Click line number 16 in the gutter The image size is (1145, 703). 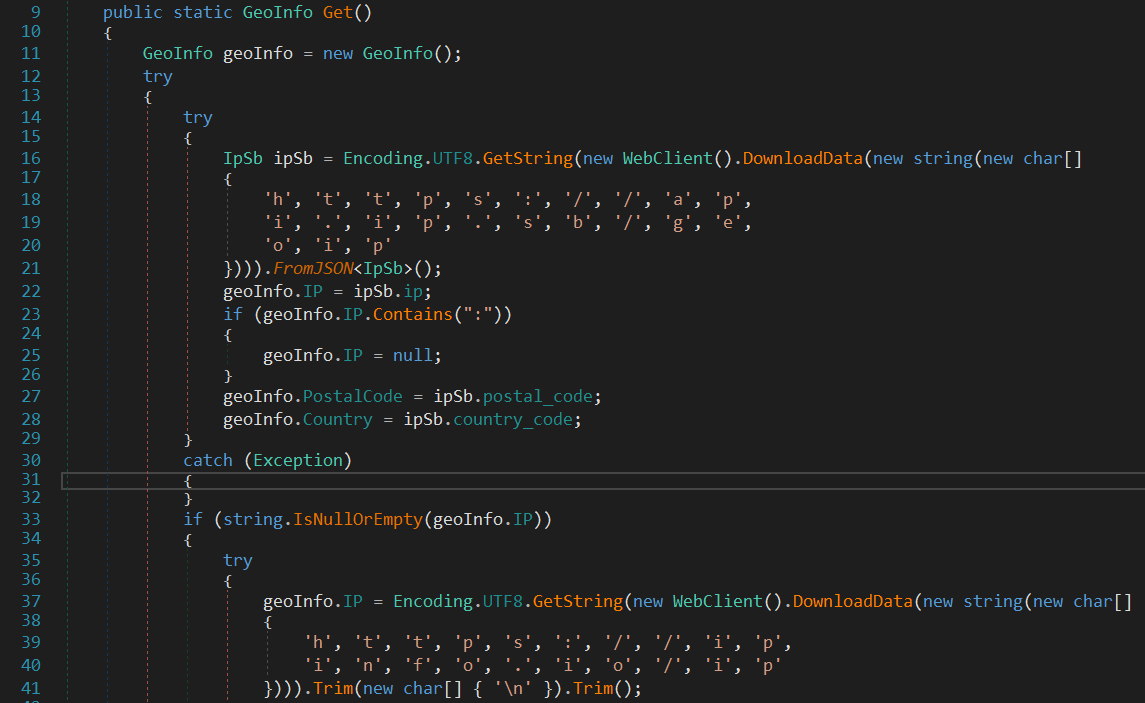point(30,158)
